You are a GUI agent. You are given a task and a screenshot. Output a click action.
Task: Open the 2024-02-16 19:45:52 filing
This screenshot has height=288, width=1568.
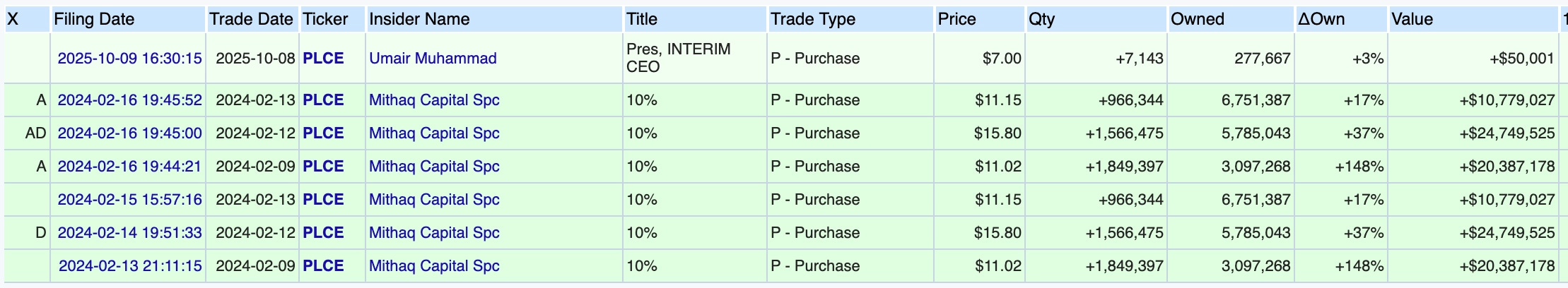pyautogui.click(x=129, y=100)
